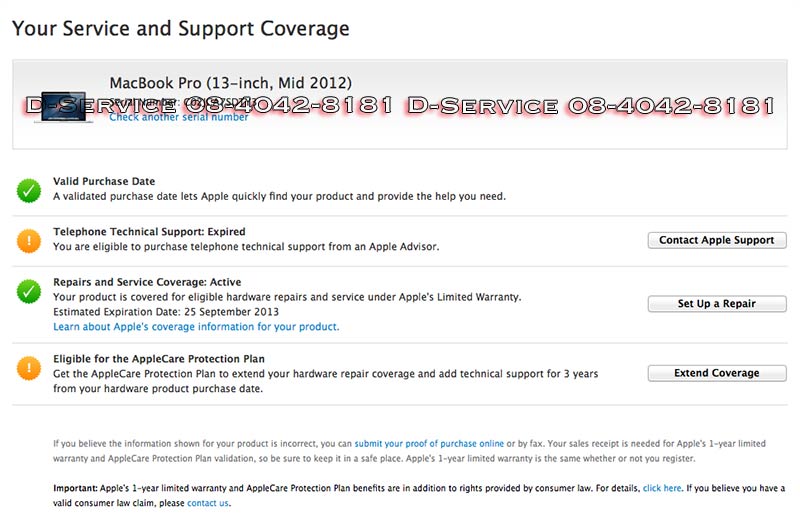This screenshot has width=800, height=521.
Task: Click the Estimated Expiration Date 25 September 2013 text
Action: tap(166, 312)
